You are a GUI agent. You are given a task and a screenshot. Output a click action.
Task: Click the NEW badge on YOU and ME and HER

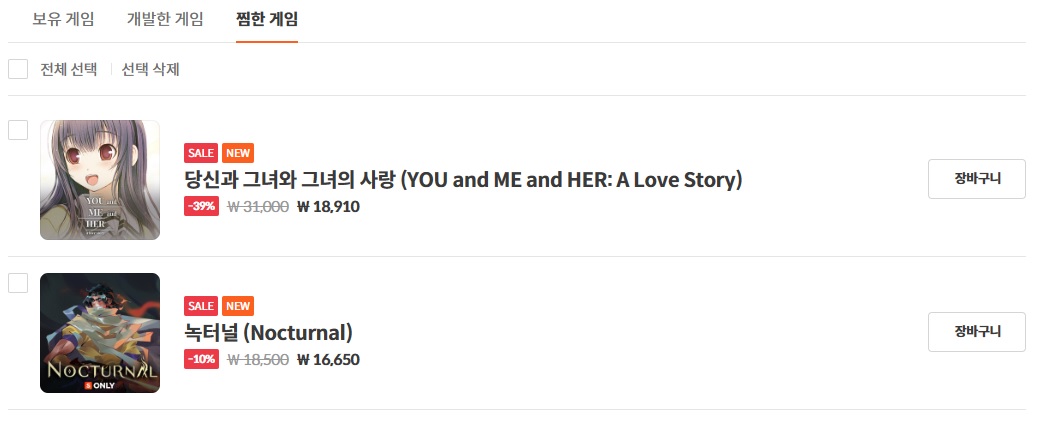[238, 153]
